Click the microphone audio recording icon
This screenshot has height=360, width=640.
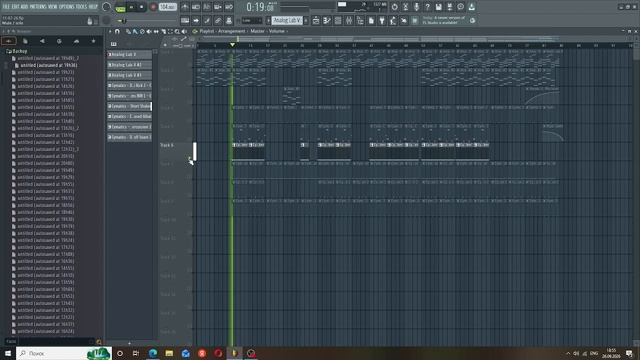pyautogui.click(x=416, y=7)
